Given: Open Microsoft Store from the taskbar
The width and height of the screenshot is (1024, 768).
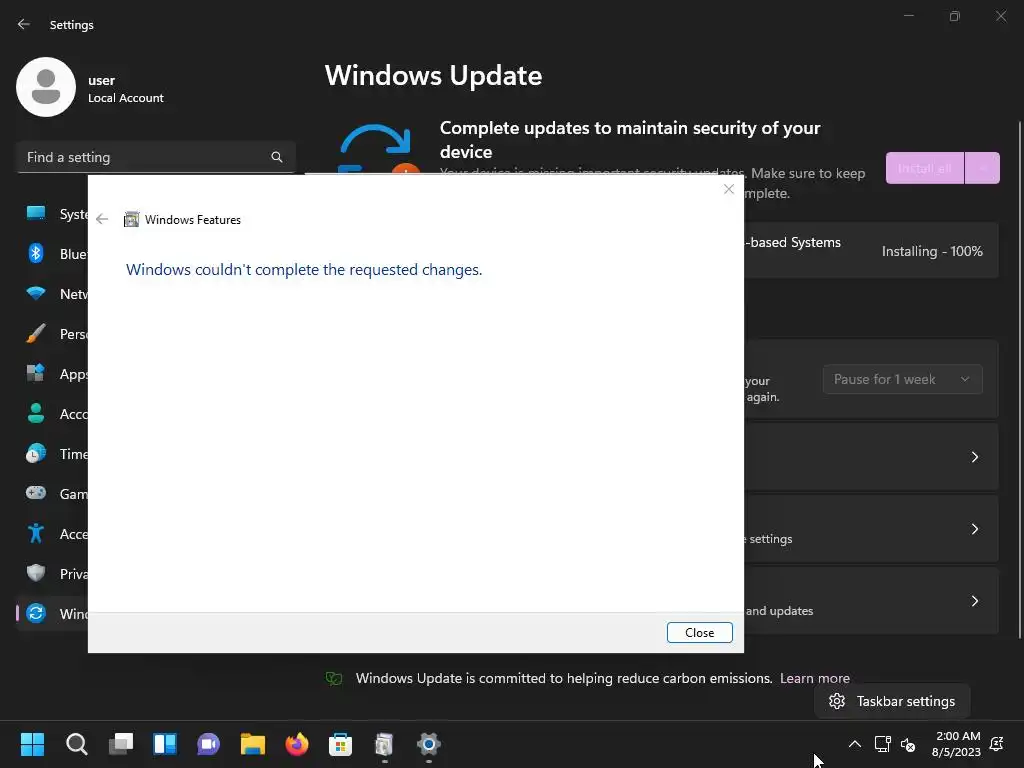Looking at the screenshot, I should (x=340, y=744).
